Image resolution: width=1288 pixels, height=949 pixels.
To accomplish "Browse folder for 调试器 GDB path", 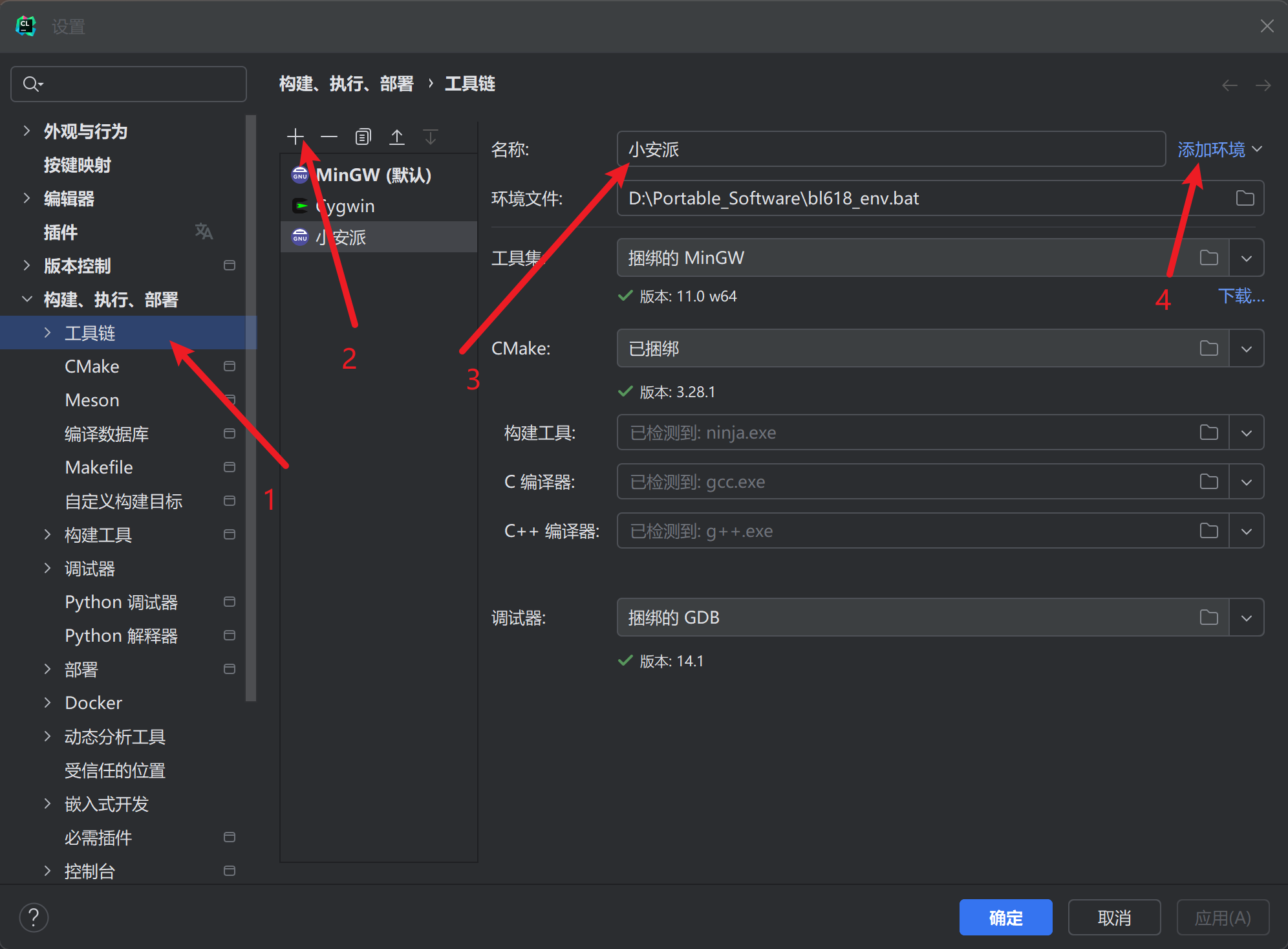I will tap(1208, 617).
